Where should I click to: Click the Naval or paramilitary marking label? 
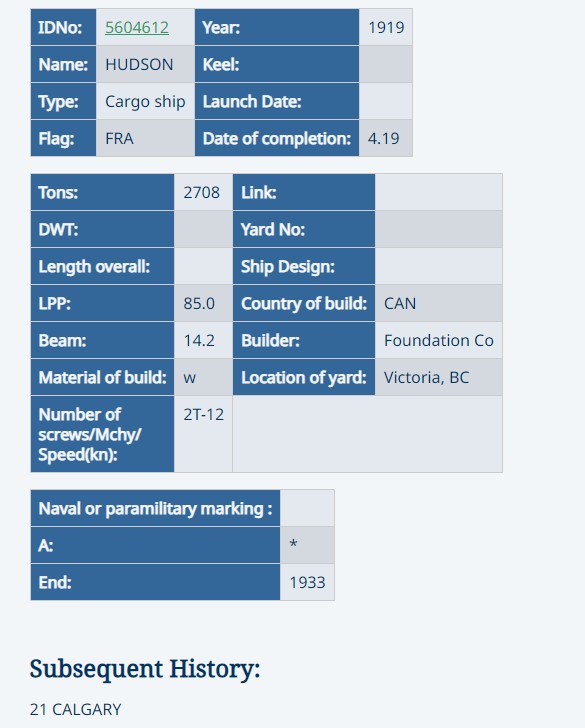[x=156, y=508]
